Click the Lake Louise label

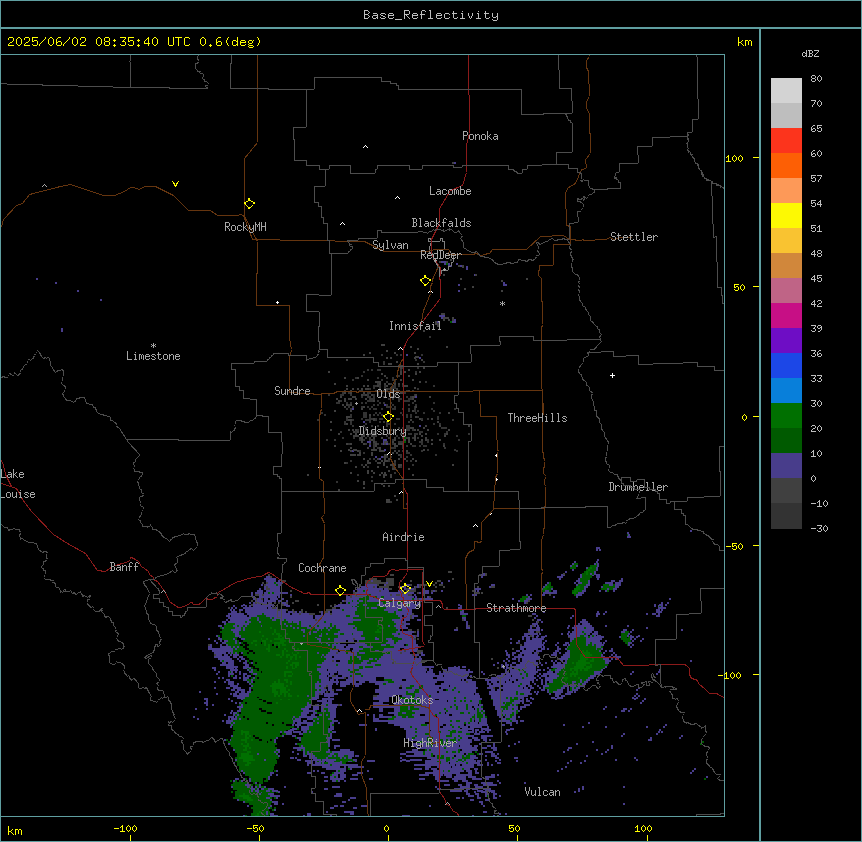pyautogui.click(x=16, y=484)
